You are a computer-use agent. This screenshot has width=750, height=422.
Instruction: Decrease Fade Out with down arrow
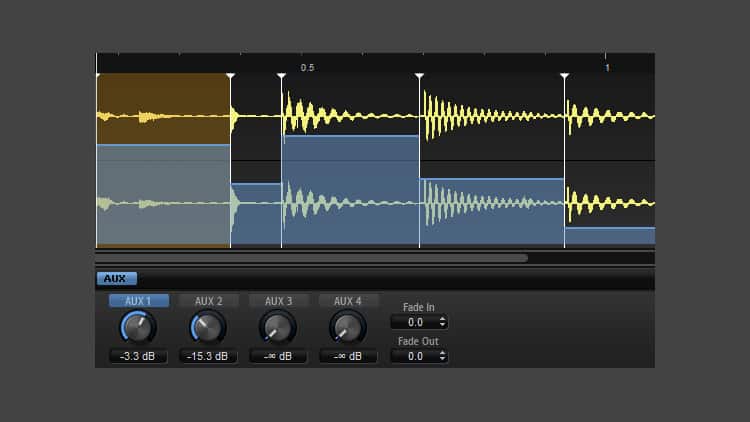pos(442,360)
